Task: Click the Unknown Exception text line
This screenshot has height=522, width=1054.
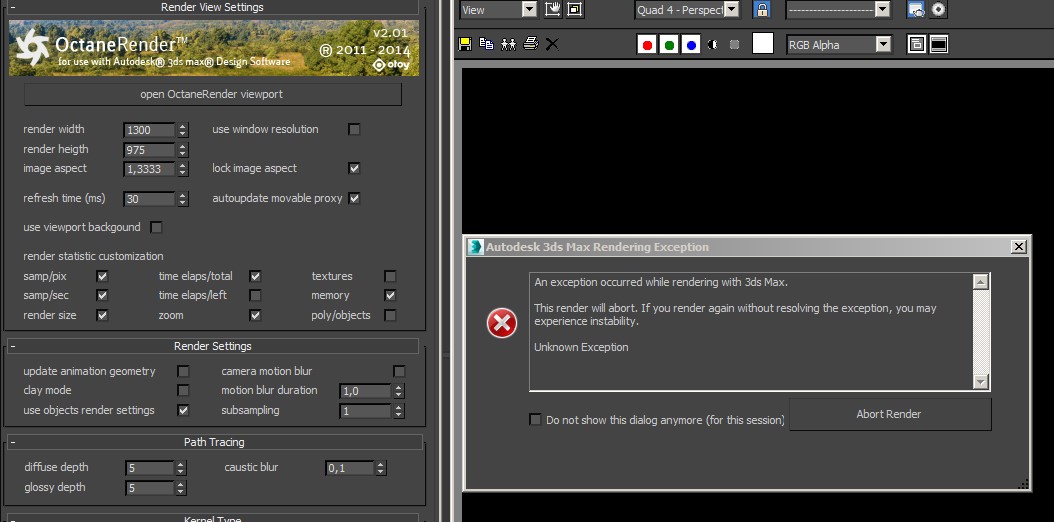Action: tap(581, 347)
